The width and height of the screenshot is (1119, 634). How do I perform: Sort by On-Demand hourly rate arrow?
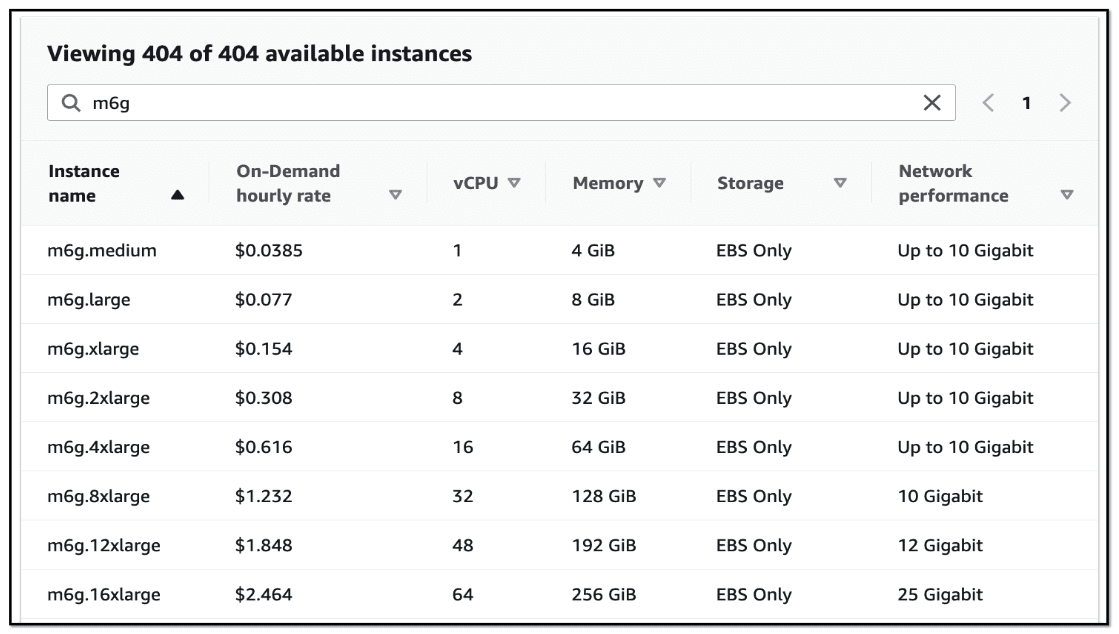click(395, 195)
